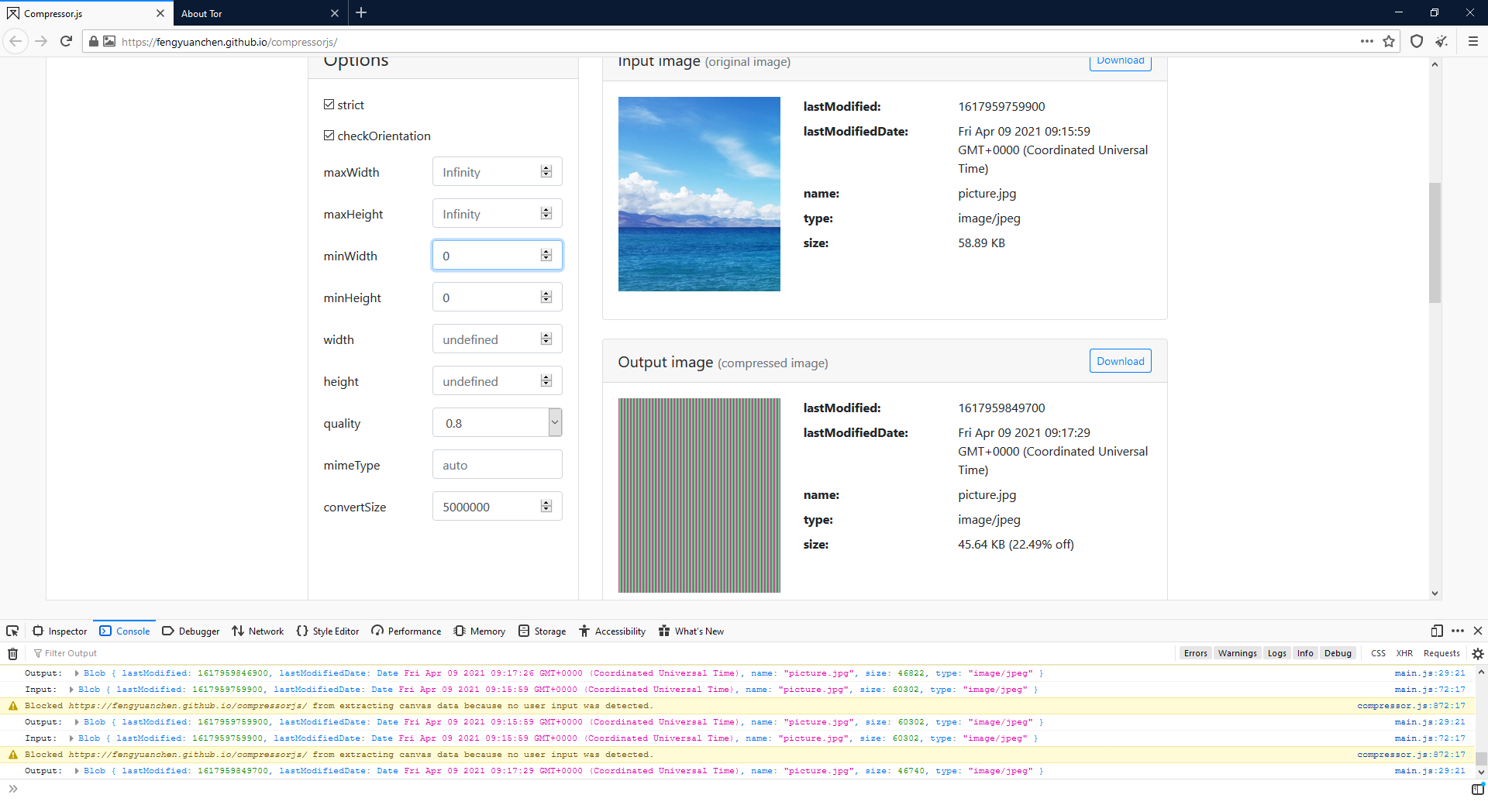1488x812 pixels.
Task: Open the responsive design mode icon
Action: [1438, 631]
